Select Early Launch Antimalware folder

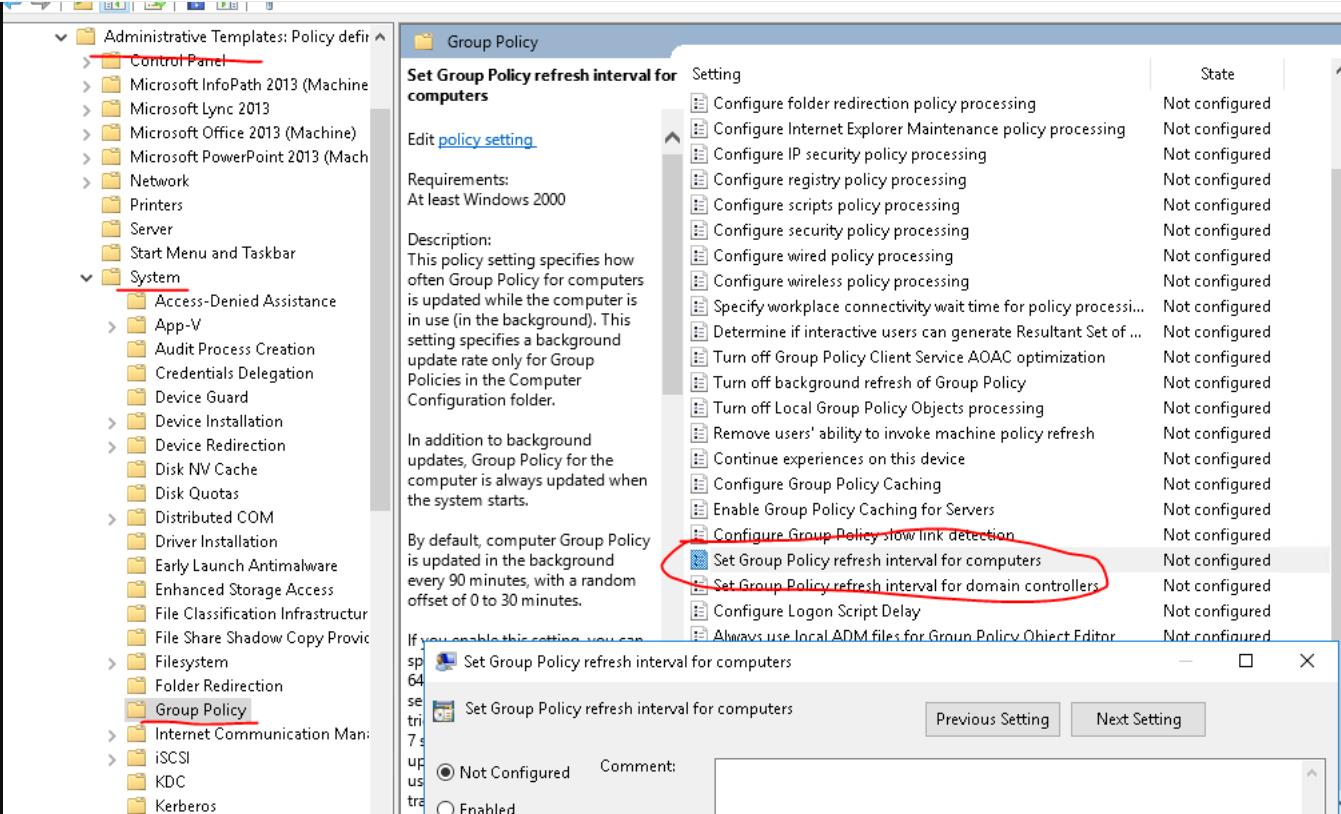[x=246, y=565]
